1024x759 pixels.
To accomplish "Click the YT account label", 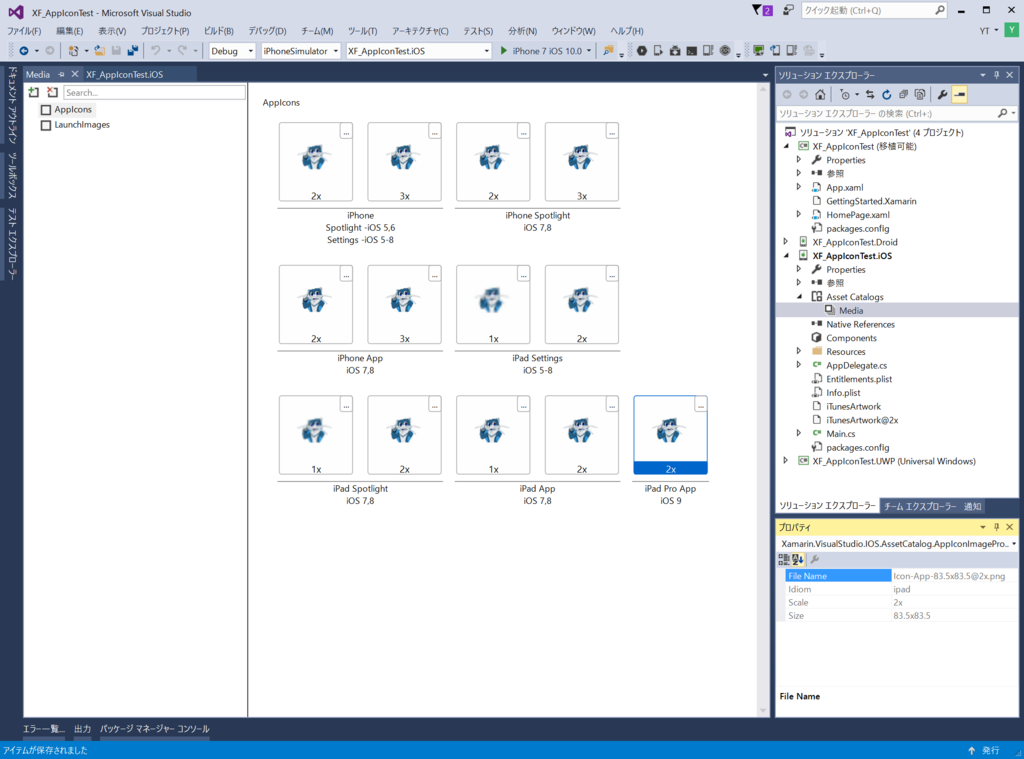I will 984,31.
